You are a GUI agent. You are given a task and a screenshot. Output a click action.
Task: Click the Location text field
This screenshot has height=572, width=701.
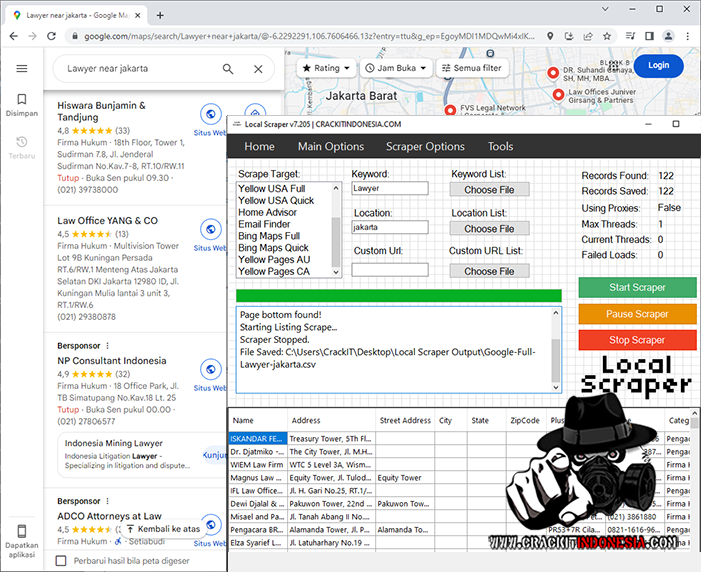[389, 227]
